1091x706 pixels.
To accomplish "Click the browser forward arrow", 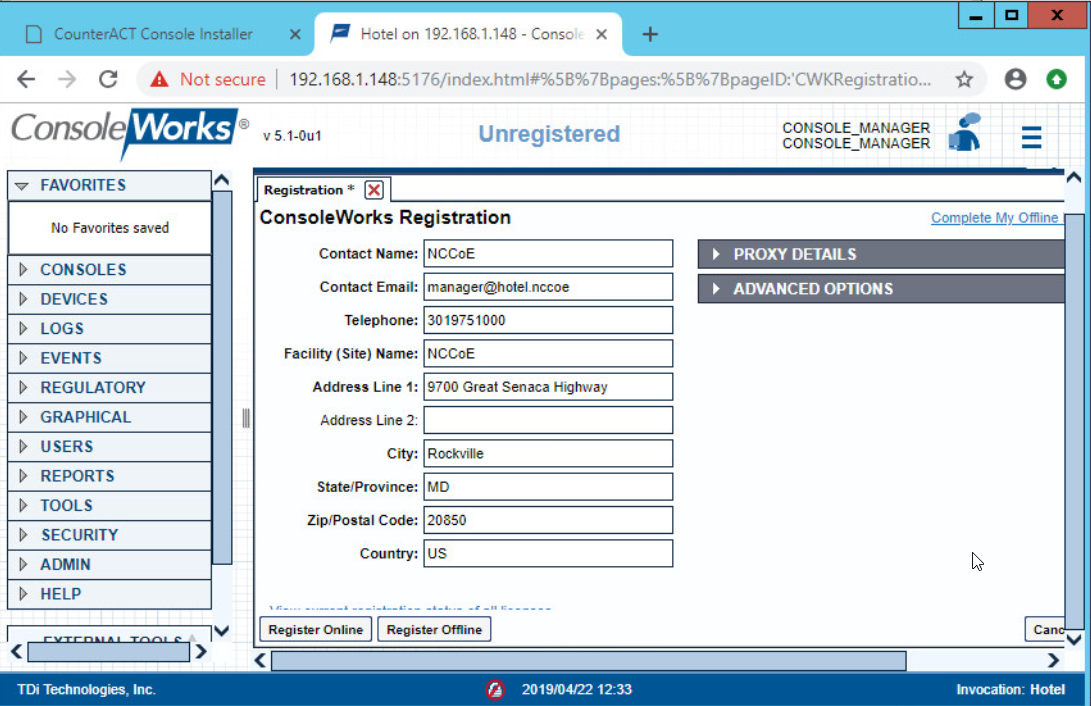I will pos(67,79).
